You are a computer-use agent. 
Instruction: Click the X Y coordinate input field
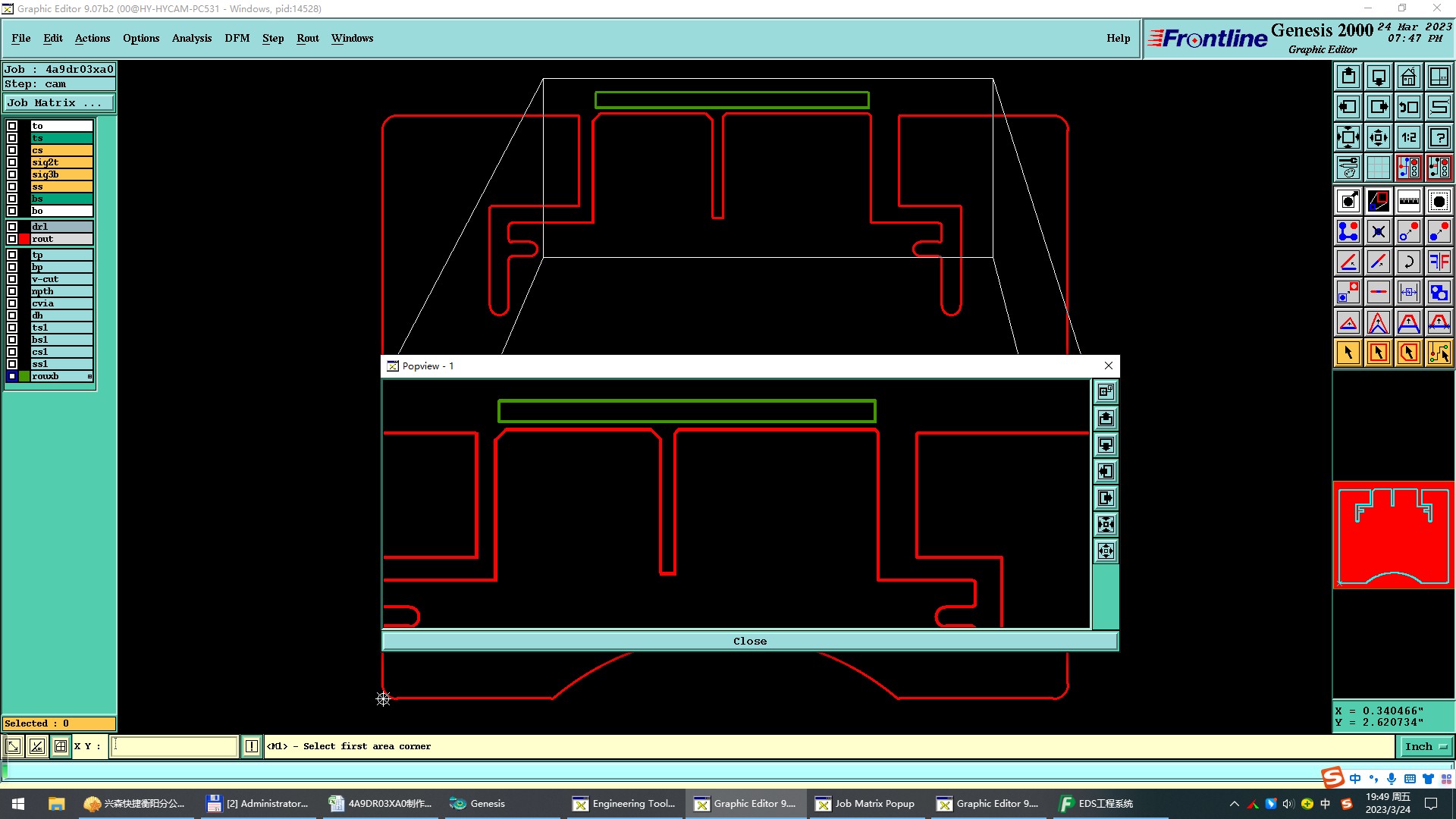click(x=174, y=746)
